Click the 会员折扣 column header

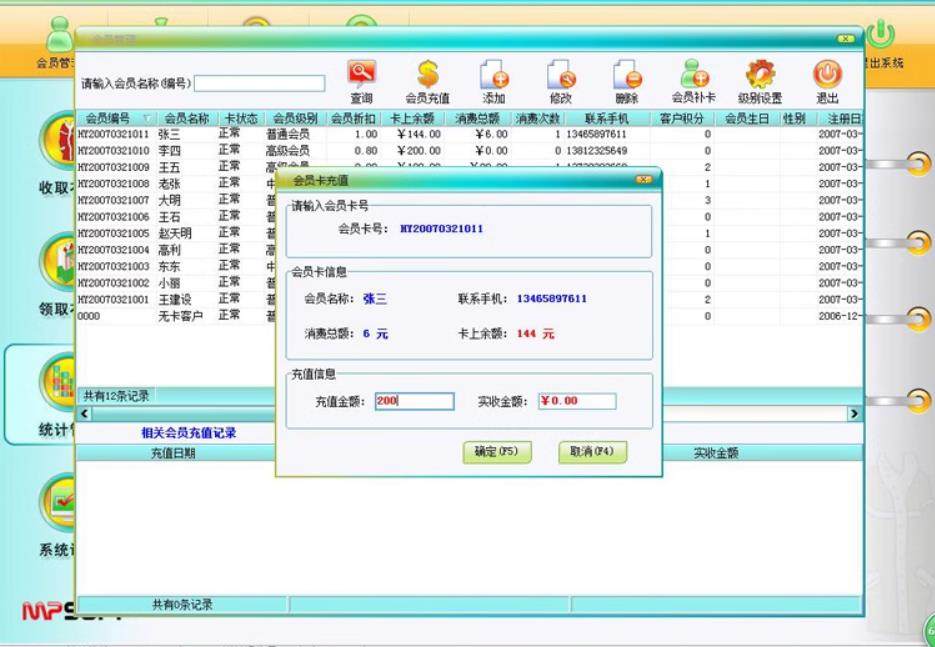pyautogui.click(x=353, y=118)
